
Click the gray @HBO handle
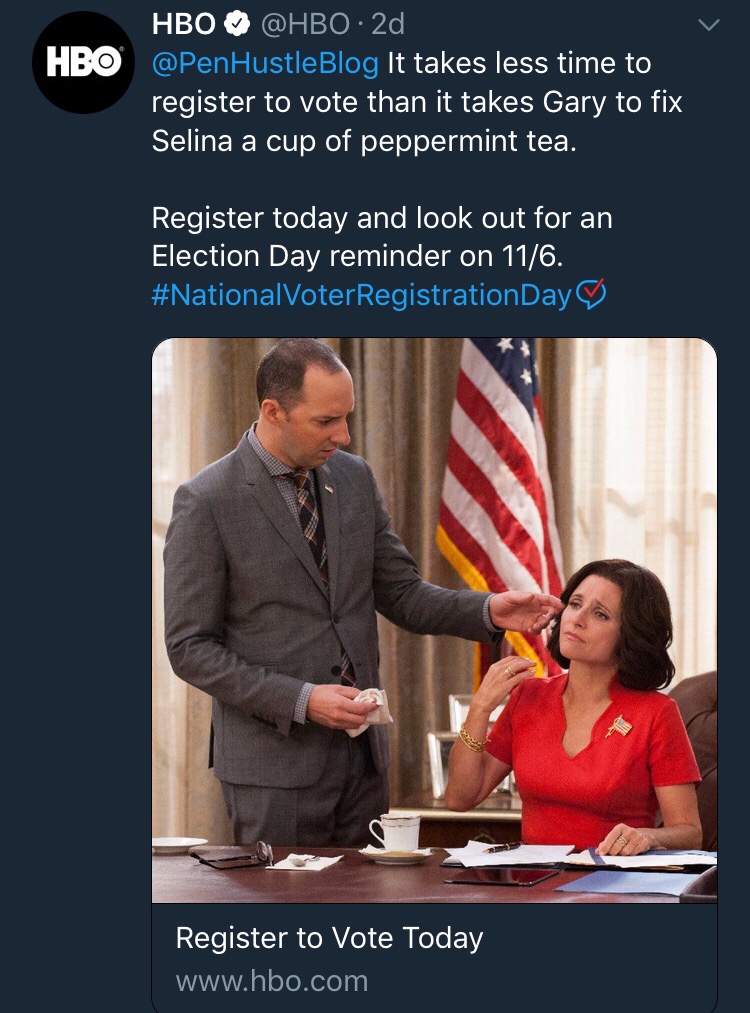click(306, 22)
